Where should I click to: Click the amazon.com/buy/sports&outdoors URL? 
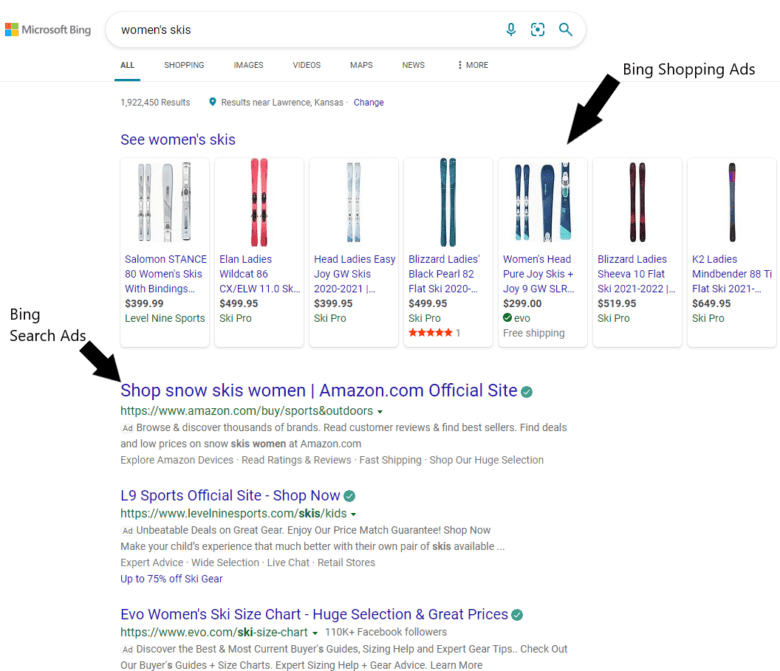pyautogui.click(x=247, y=411)
